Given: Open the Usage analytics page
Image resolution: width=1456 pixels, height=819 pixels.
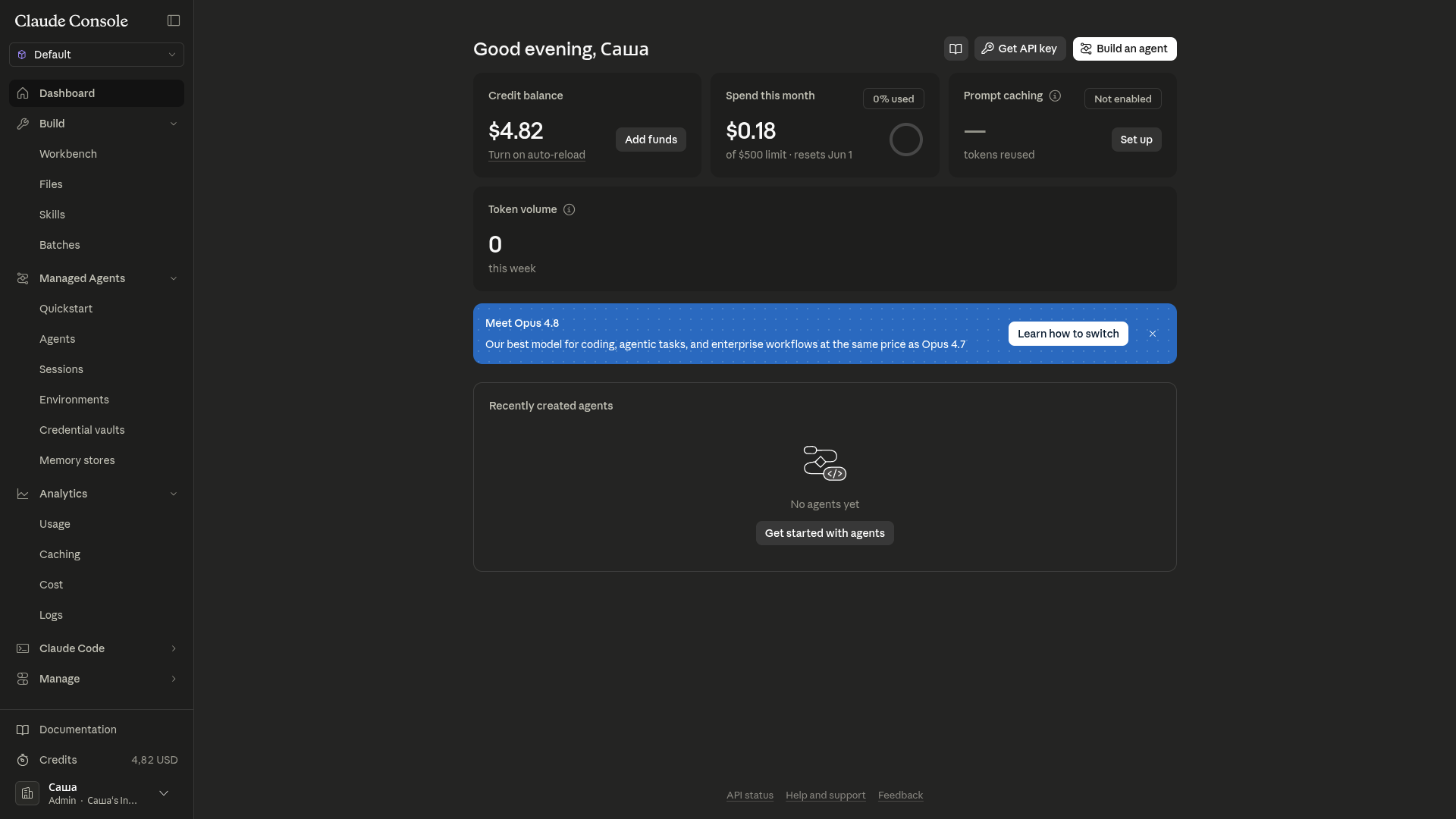Looking at the screenshot, I should (x=96, y=524).
